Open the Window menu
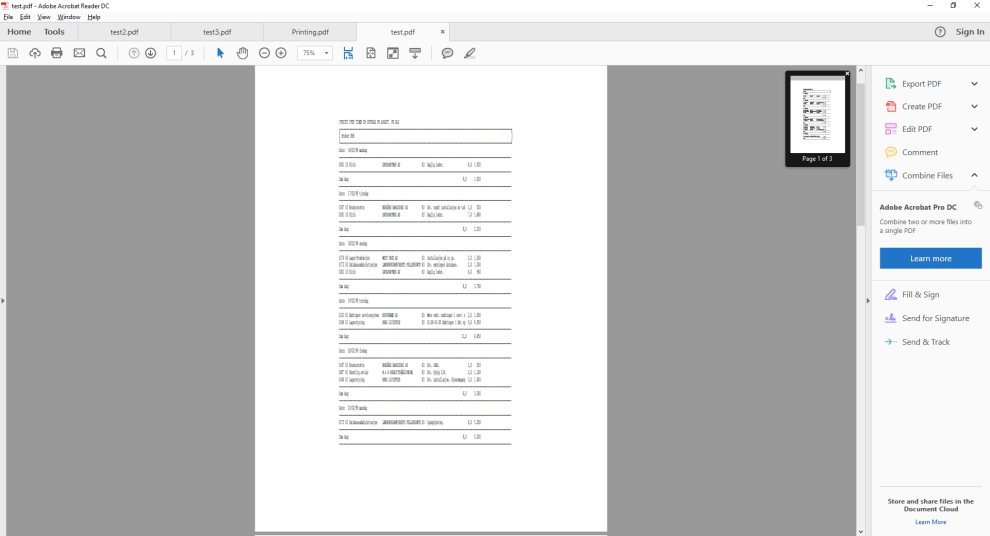Image resolution: width=990 pixels, height=536 pixels. [69, 17]
